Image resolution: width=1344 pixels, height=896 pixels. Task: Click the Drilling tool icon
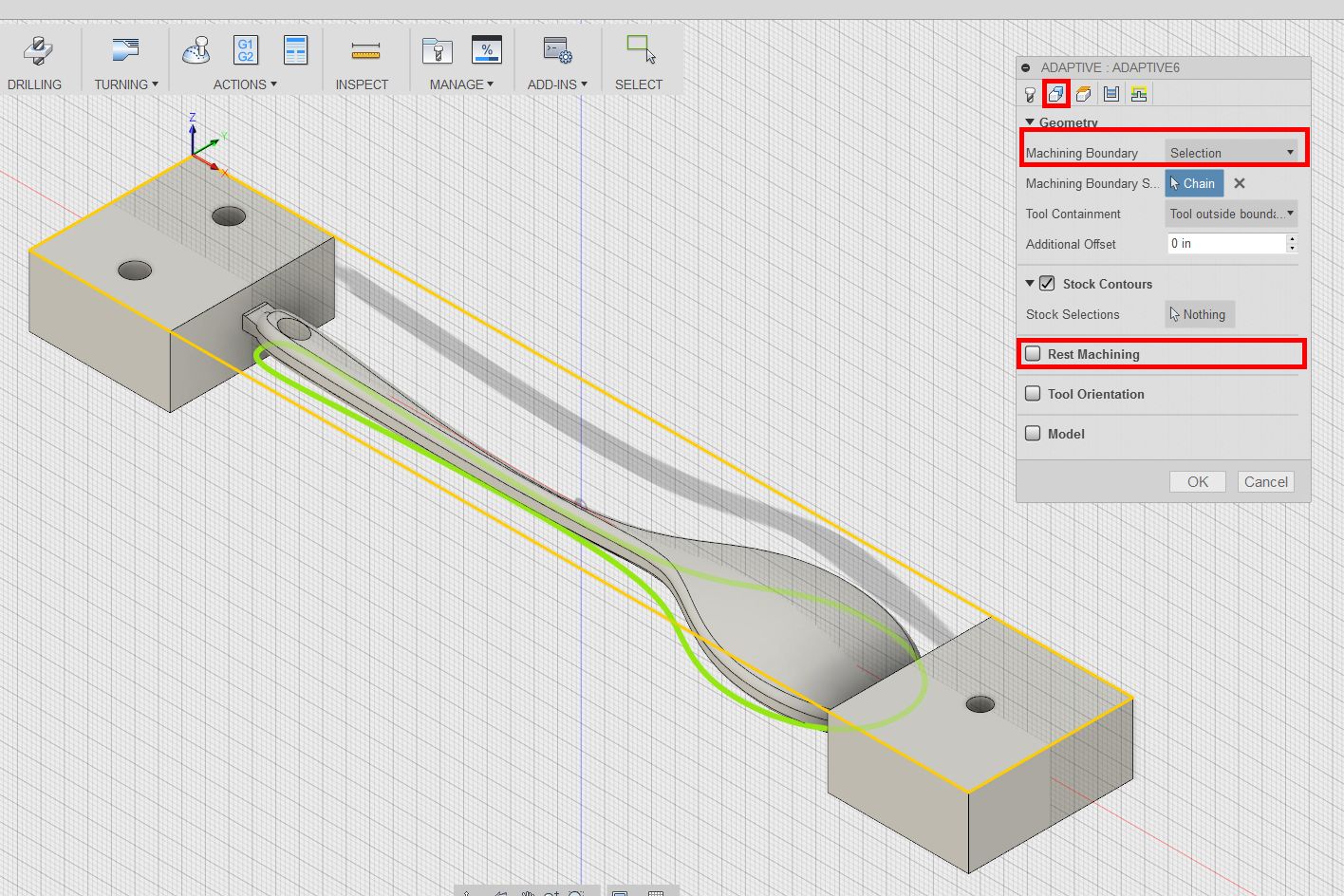(37, 51)
